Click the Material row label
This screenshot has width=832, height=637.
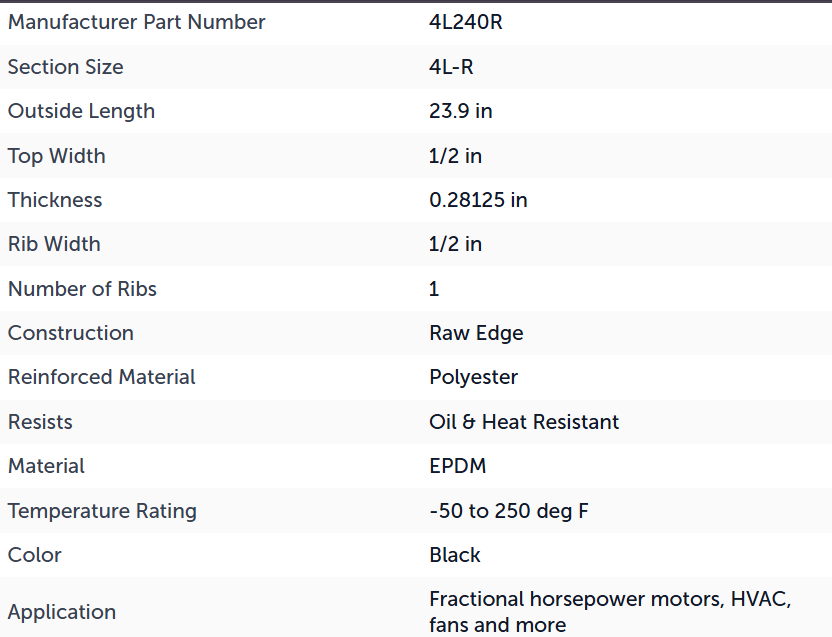coord(46,466)
